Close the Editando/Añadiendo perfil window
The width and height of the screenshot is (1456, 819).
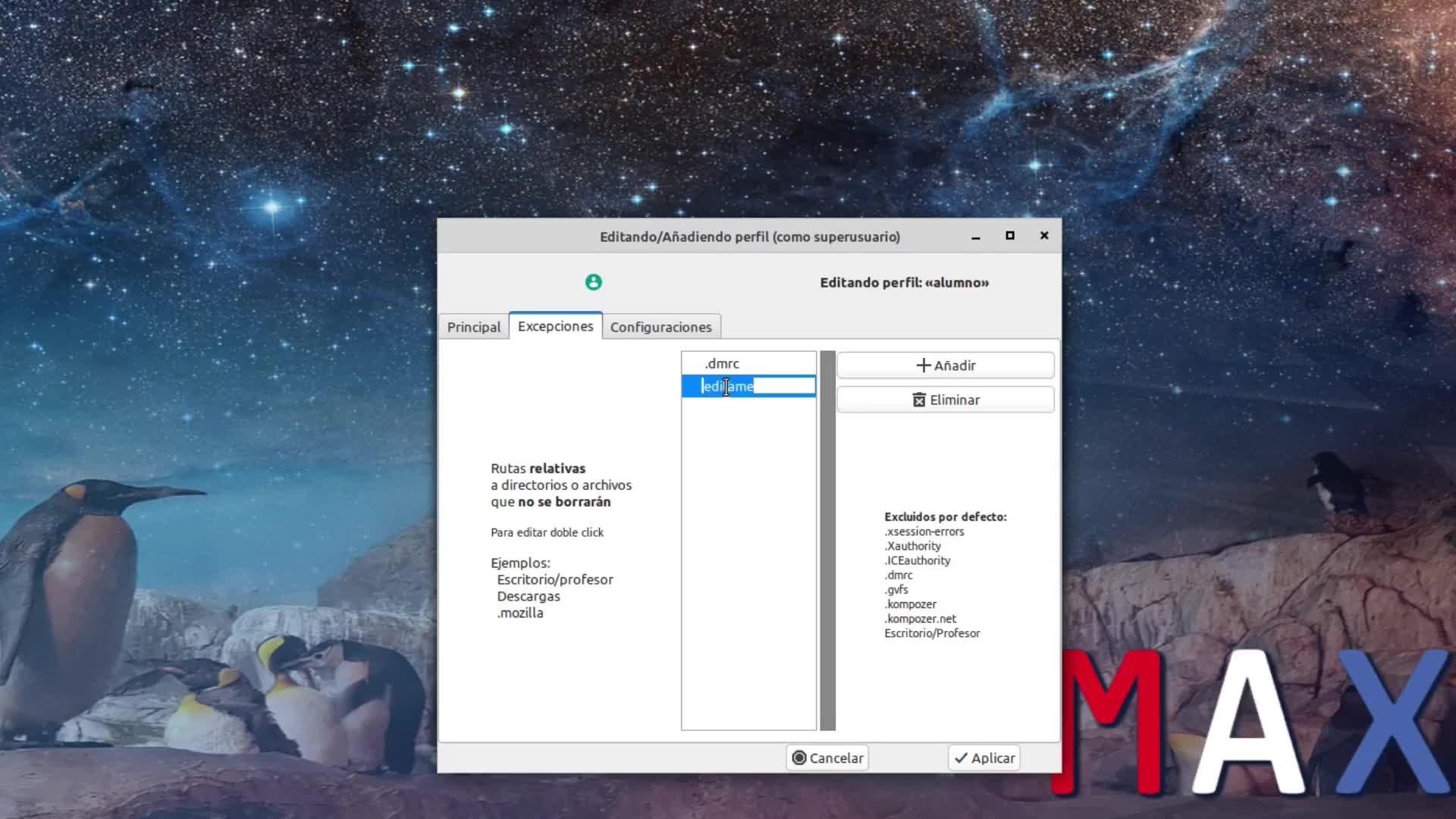pyautogui.click(x=1044, y=236)
